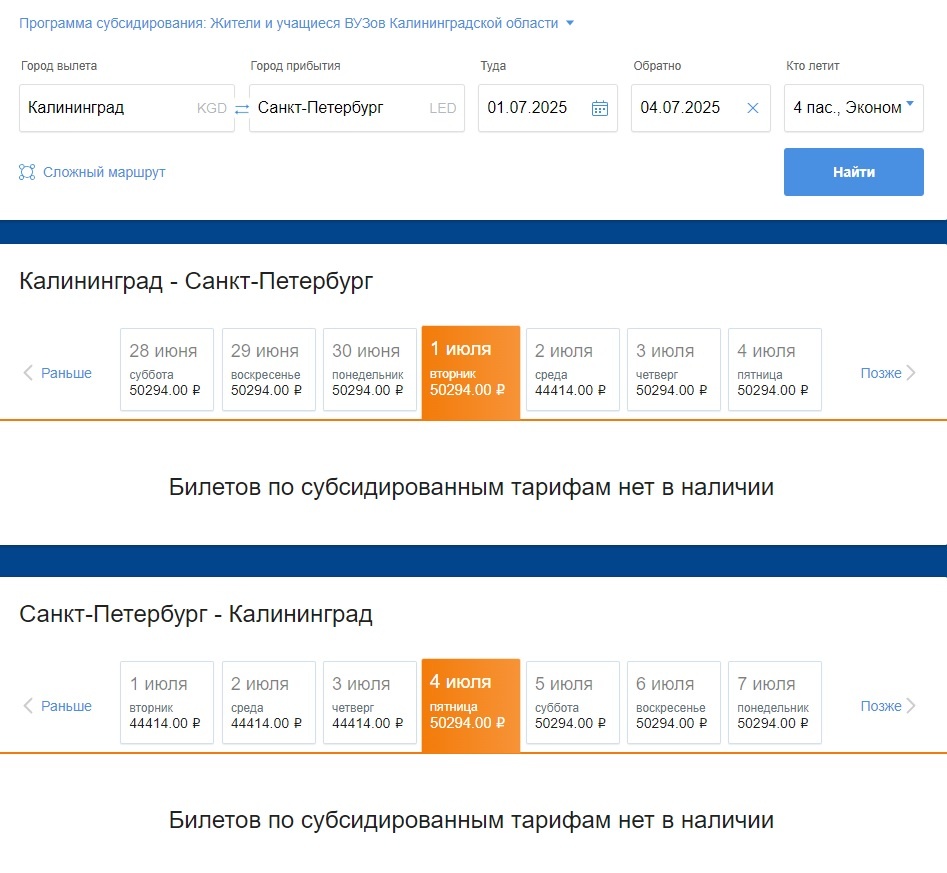Choose 30 июня in the outbound calendar strip
Viewport: 947px width, 873px height.
tap(368, 369)
